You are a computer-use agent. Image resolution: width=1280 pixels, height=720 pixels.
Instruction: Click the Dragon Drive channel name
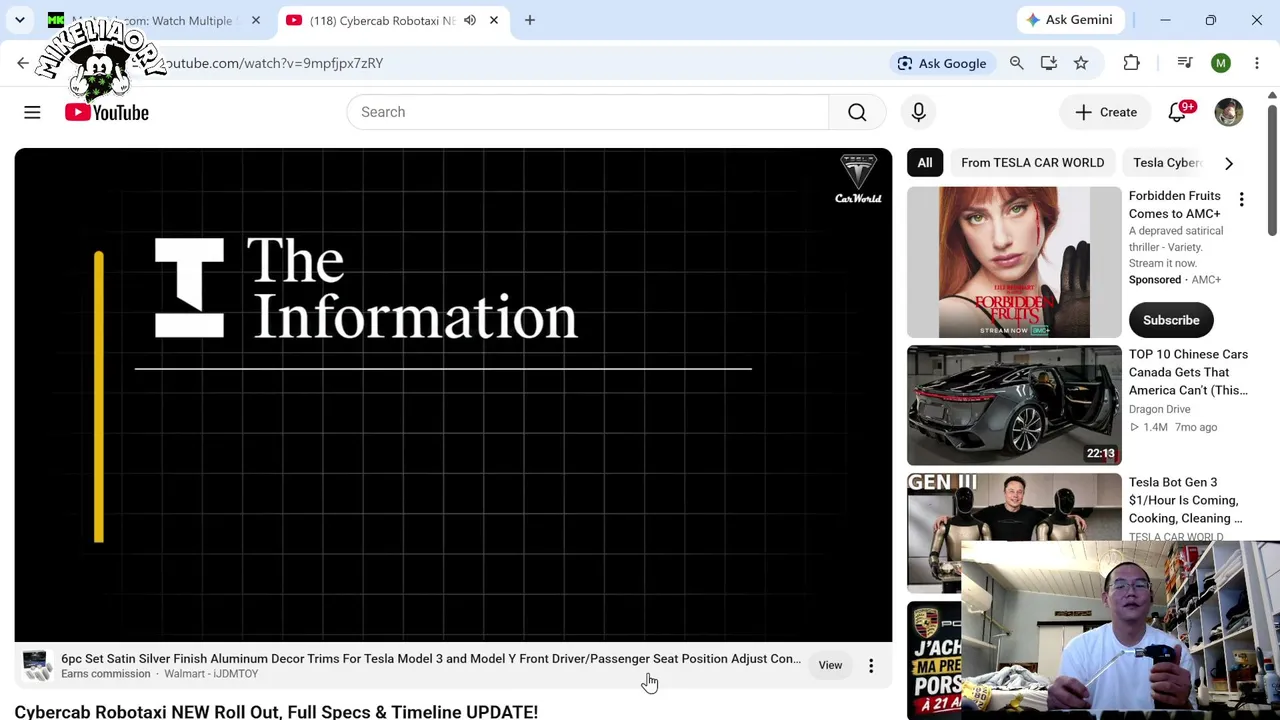pos(1160,409)
